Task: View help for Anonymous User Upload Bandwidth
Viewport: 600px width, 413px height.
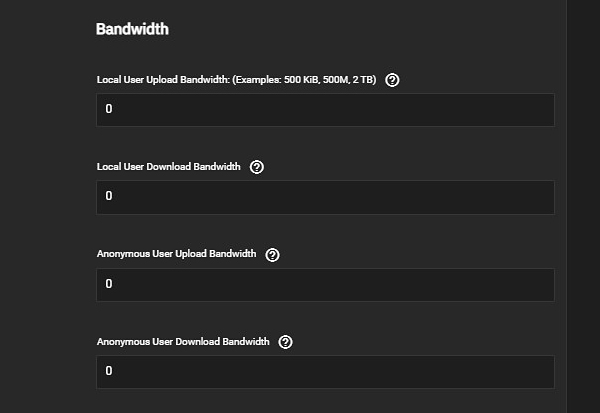Action: [273, 255]
